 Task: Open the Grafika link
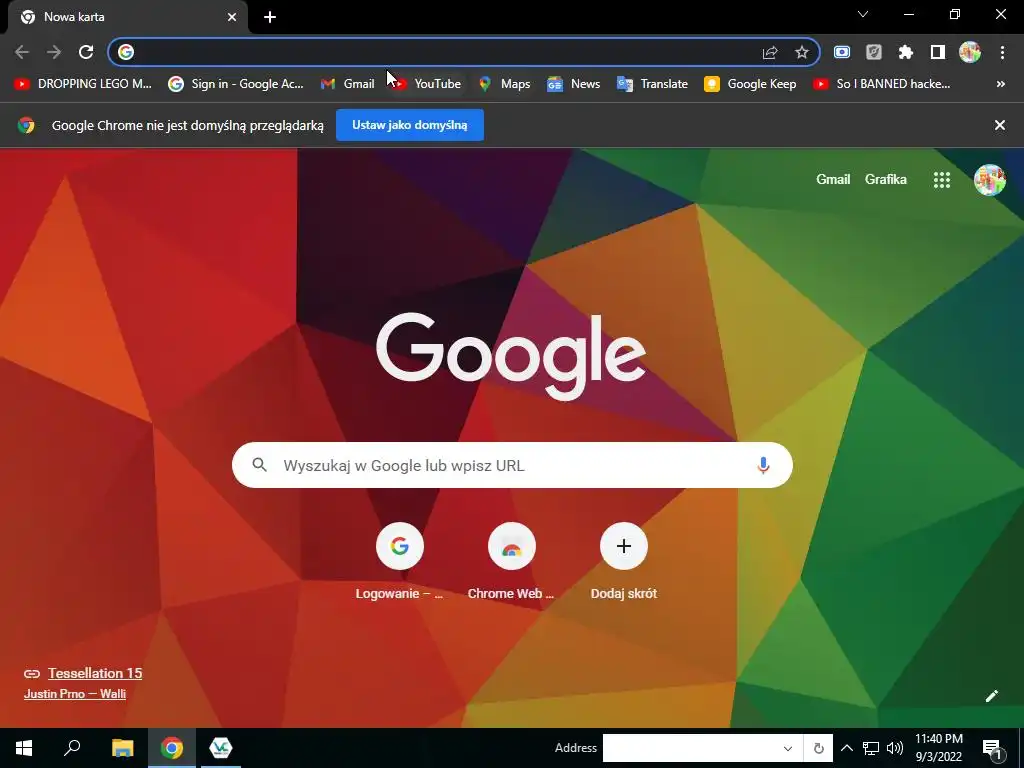886,180
